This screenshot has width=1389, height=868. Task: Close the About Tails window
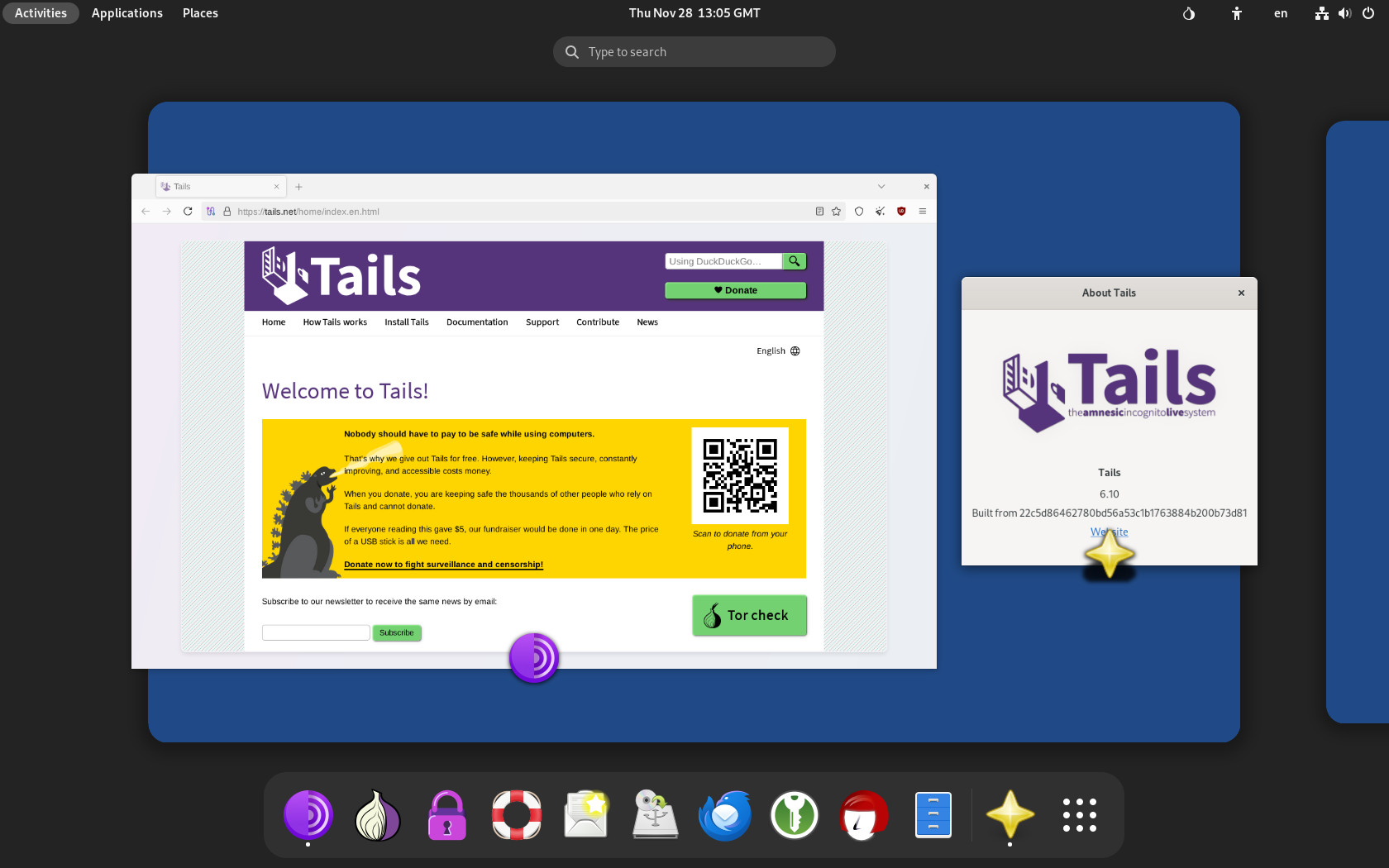(x=1241, y=293)
